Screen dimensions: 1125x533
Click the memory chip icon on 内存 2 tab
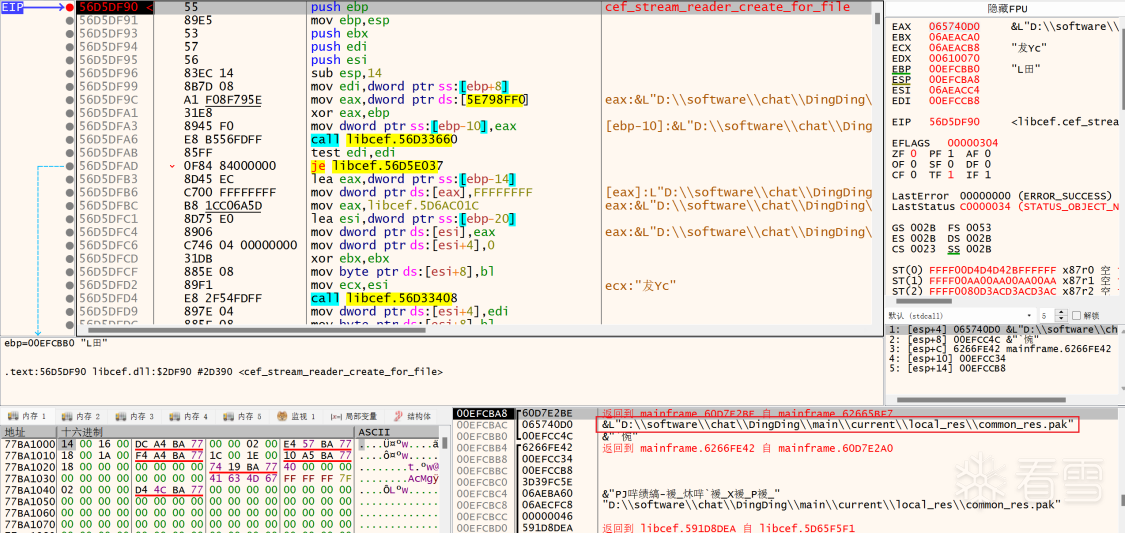tap(67, 416)
